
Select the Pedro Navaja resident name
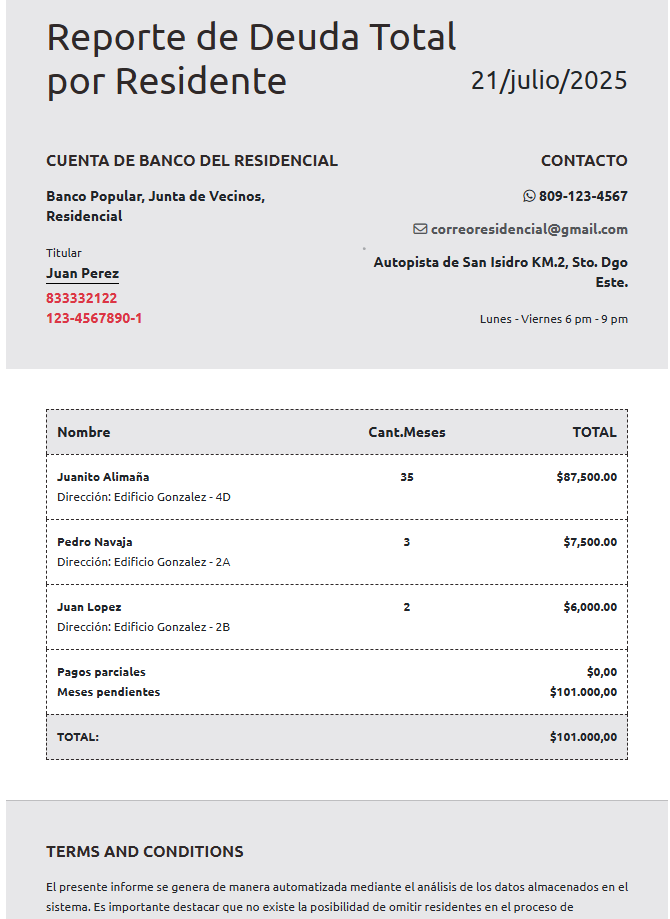click(94, 542)
